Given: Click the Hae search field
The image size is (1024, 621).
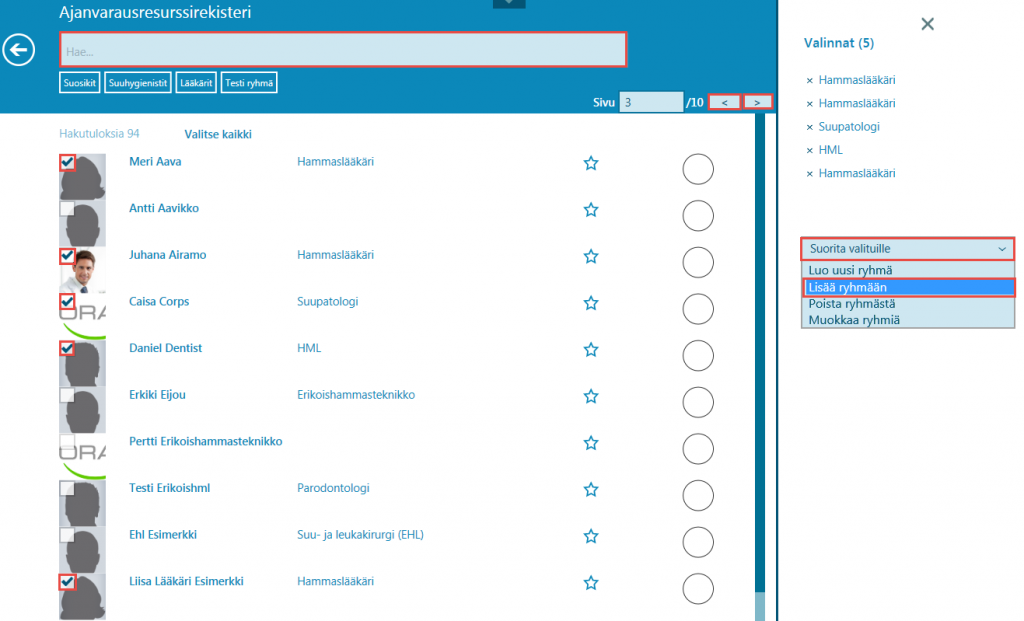Looking at the screenshot, I should pyautogui.click(x=343, y=50).
